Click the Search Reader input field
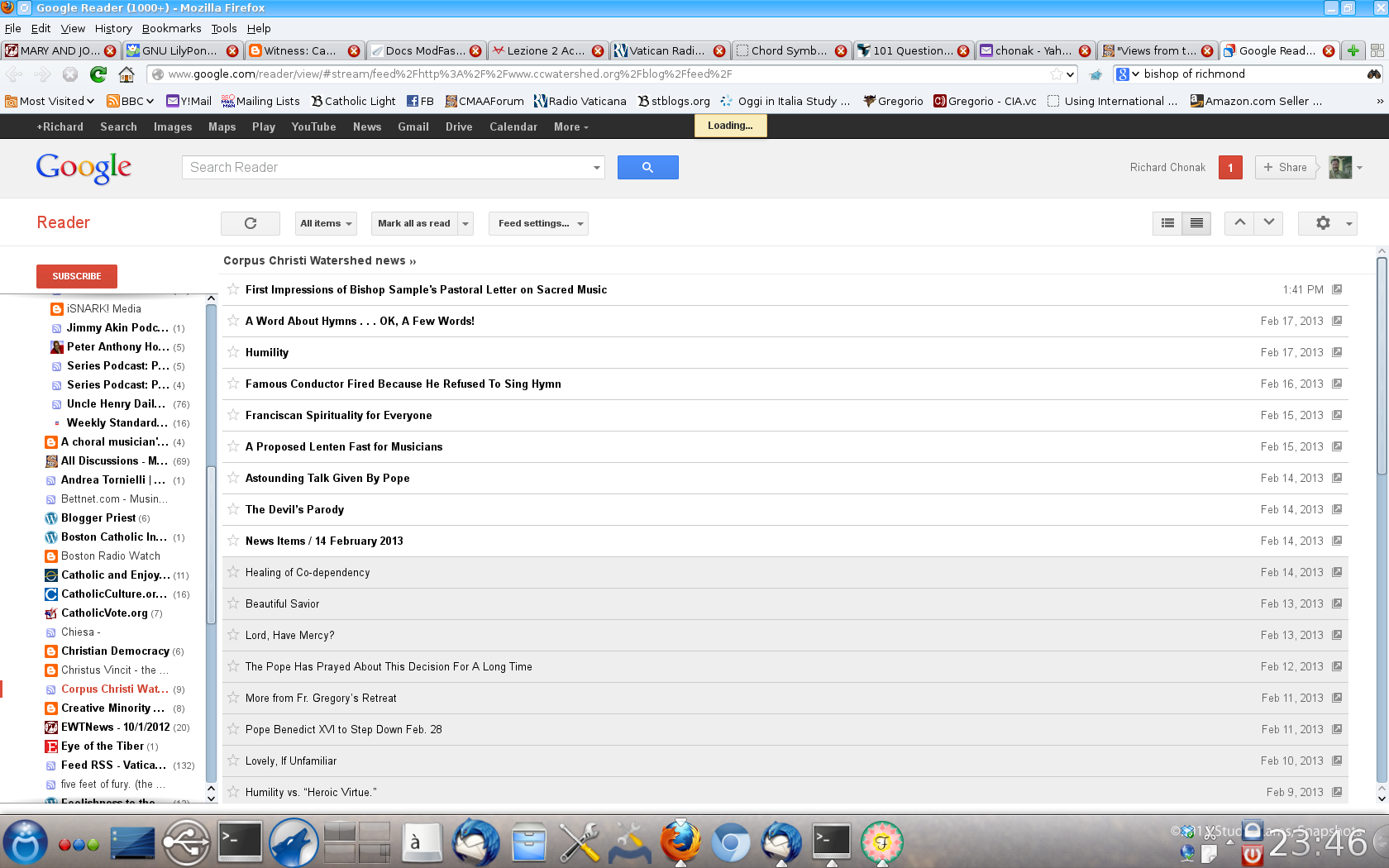 point(385,167)
